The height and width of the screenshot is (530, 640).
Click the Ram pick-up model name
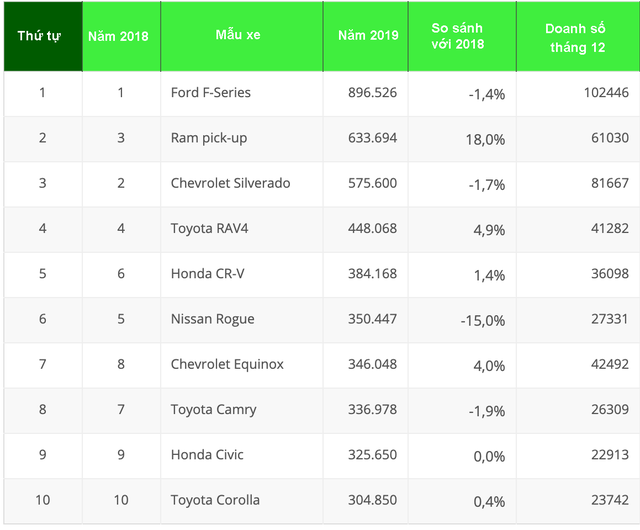209,138
